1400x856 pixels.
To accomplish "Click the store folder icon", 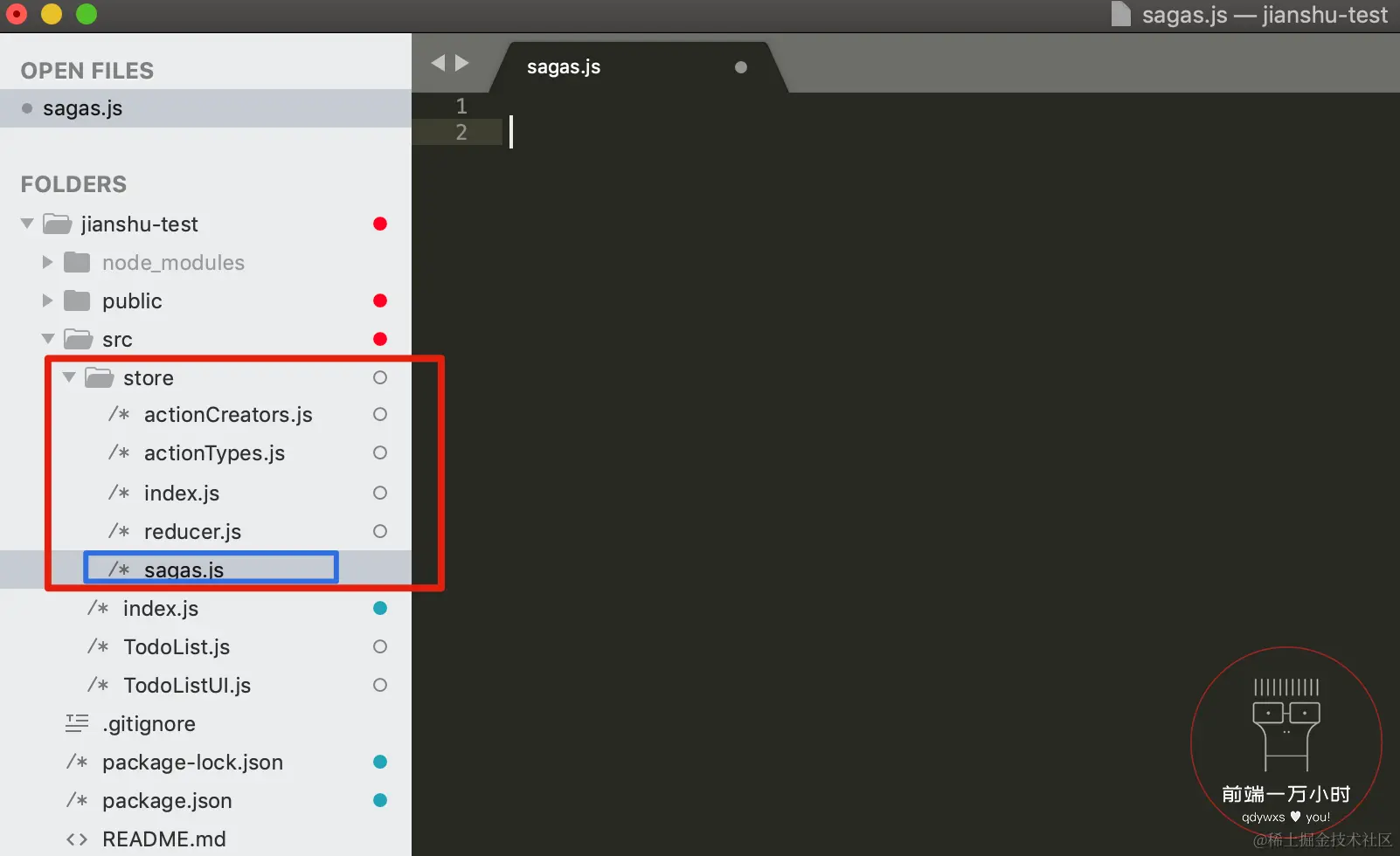I will pyautogui.click(x=100, y=377).
